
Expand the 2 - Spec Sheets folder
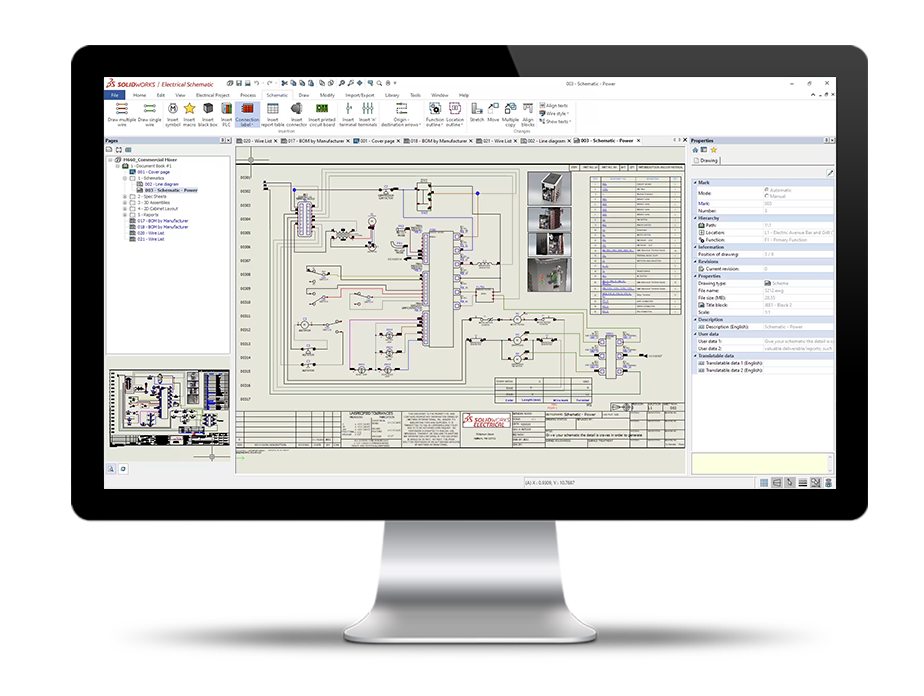pyautogui.click(x=125, y=196)
